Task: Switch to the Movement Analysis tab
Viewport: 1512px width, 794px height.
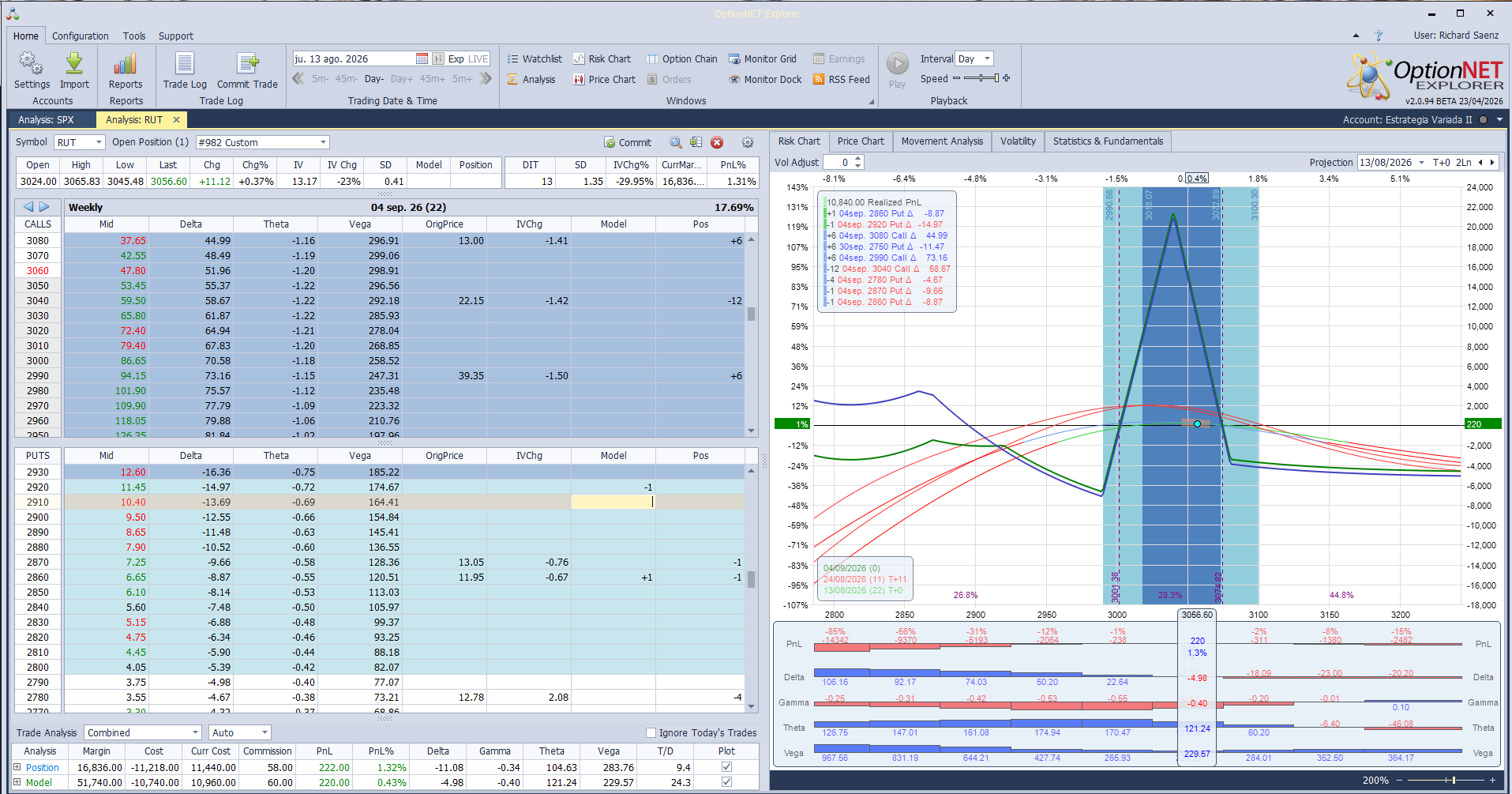Action: point(942,141)
